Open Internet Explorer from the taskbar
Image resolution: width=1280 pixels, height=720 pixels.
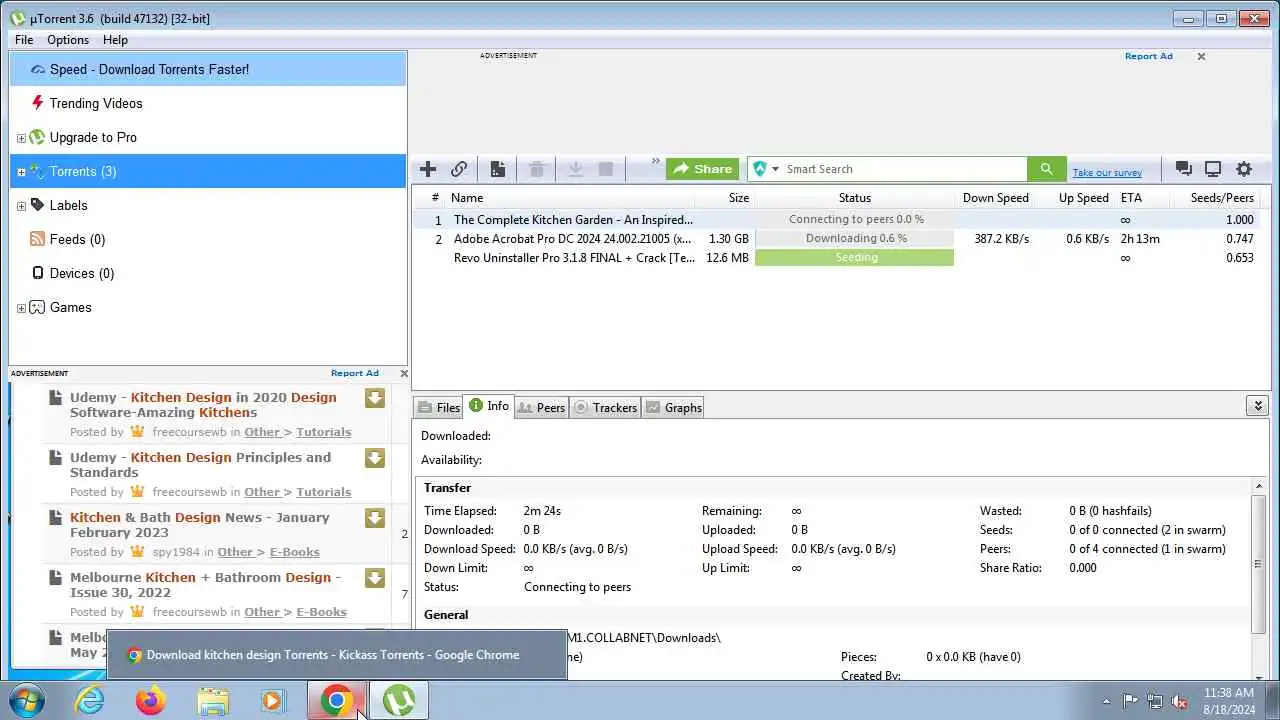pyautogui.click(x=90, y=700)
